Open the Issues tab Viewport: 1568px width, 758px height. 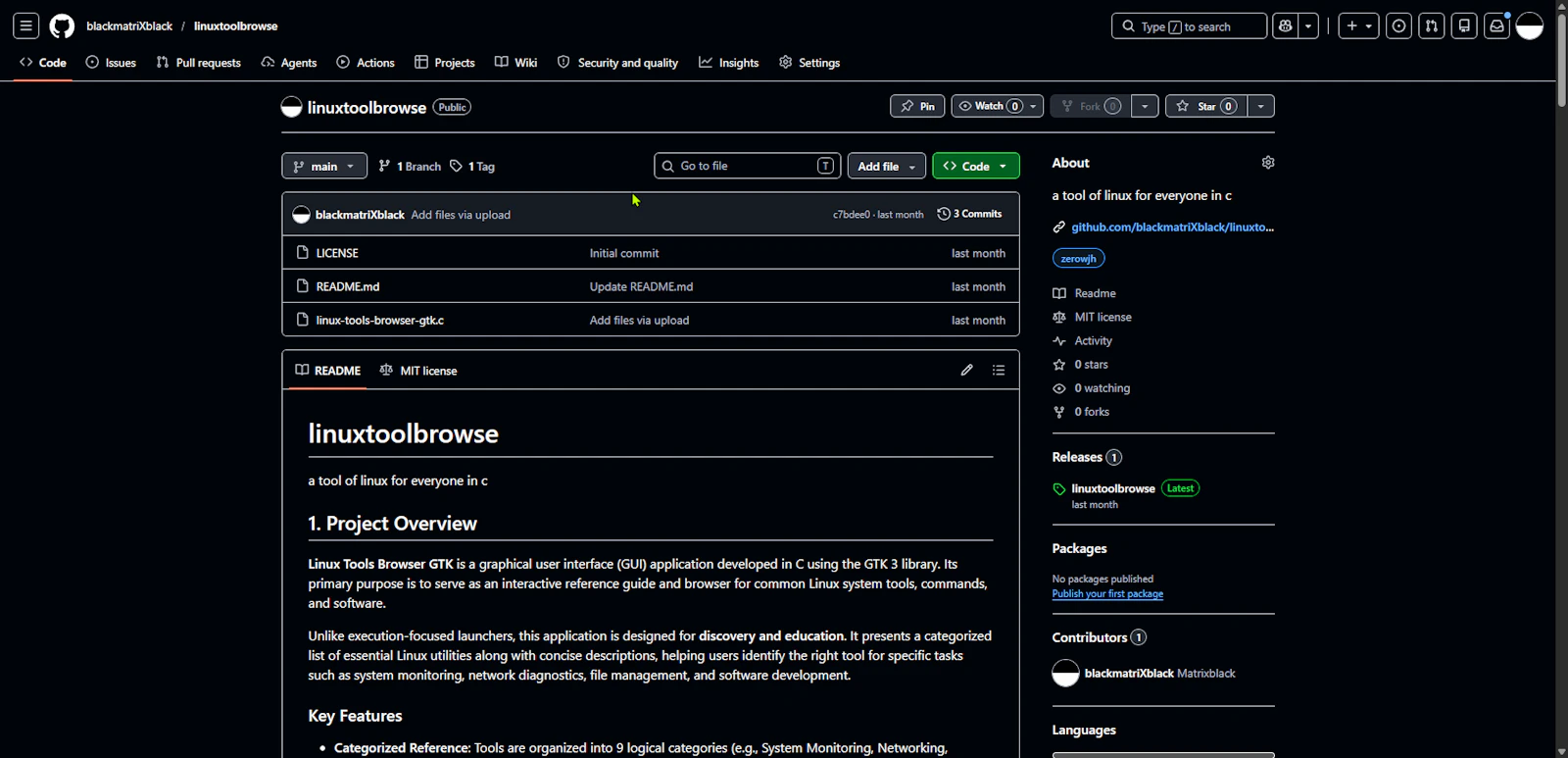coord(111,63)
